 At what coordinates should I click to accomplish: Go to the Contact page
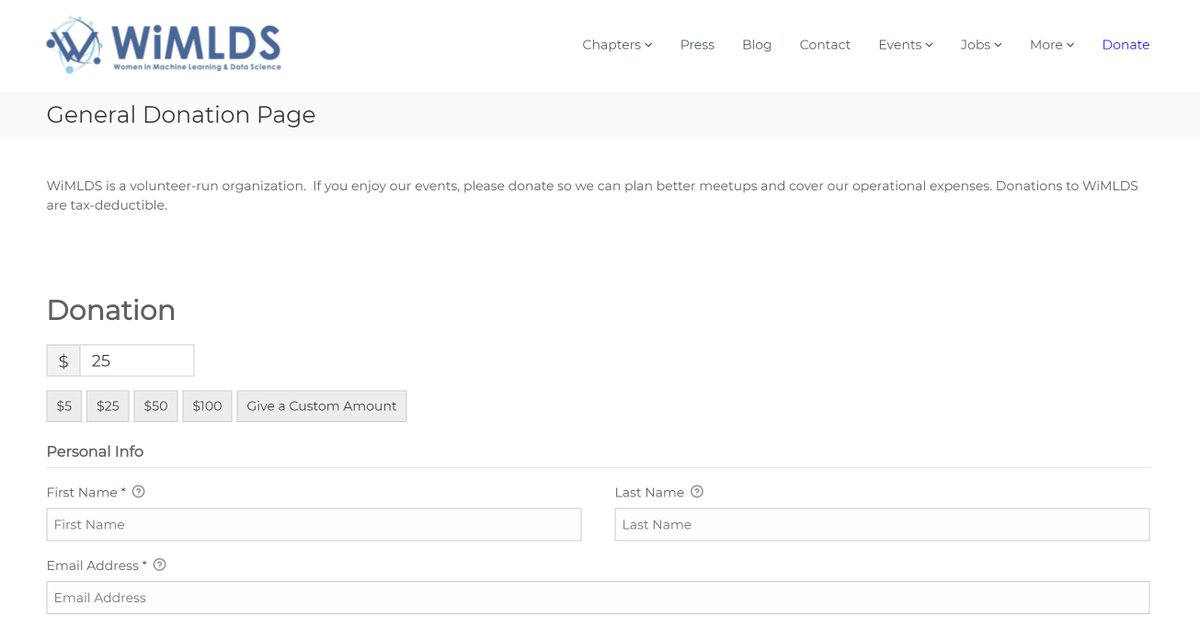825,45
